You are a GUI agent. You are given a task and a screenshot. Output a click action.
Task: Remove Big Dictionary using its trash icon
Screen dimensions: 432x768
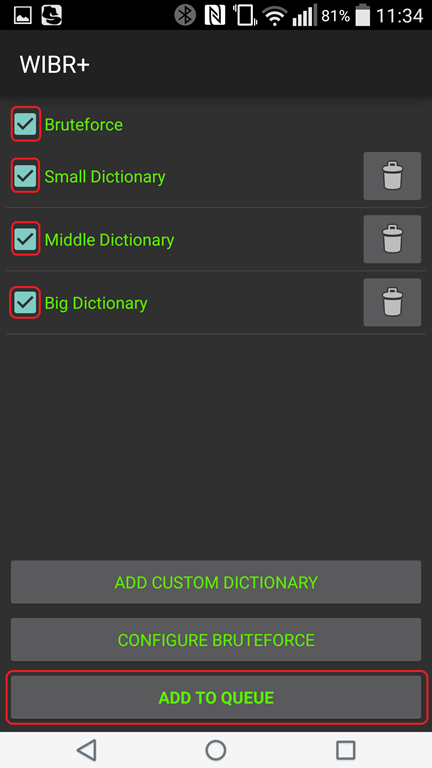pyautogui.click(x=392, y=302)
